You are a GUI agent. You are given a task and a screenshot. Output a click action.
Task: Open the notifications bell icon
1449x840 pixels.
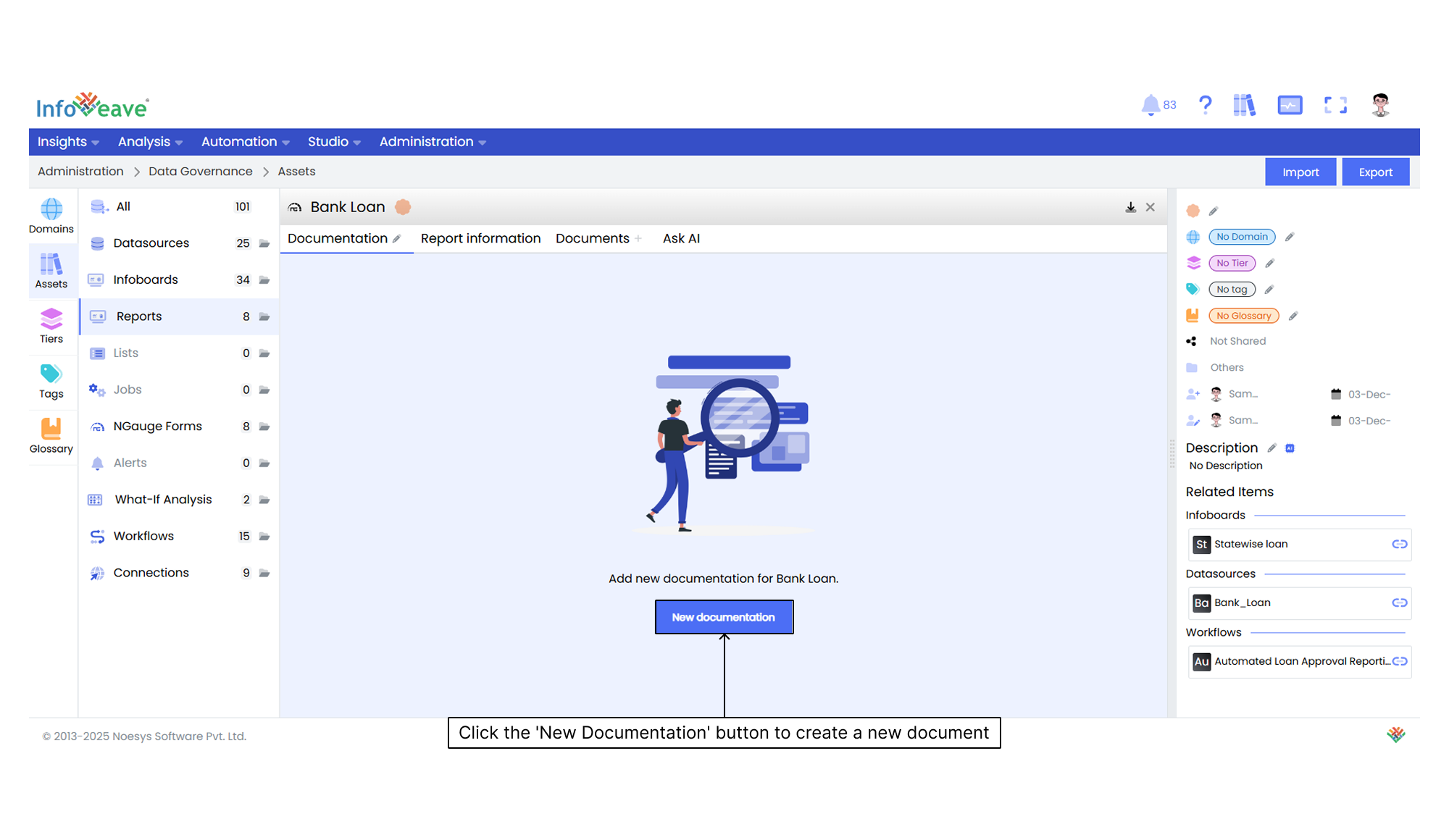tap(1151, 106)
